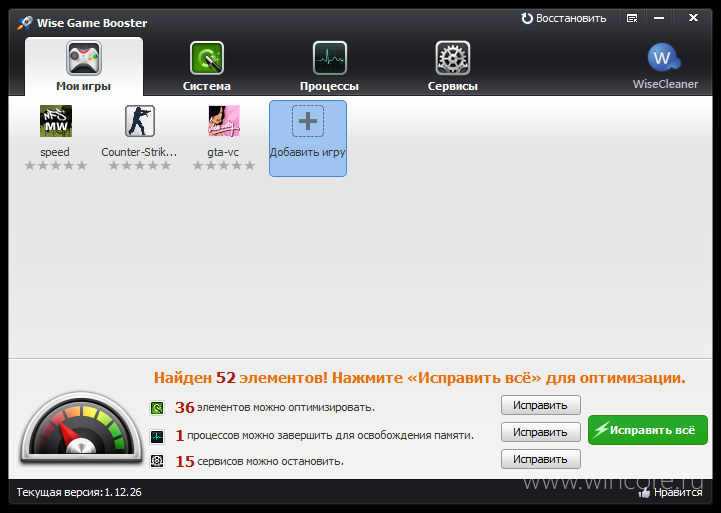Select the gta-vc game icon
This screenshot has width=721, height=513.
click(224, 121)
